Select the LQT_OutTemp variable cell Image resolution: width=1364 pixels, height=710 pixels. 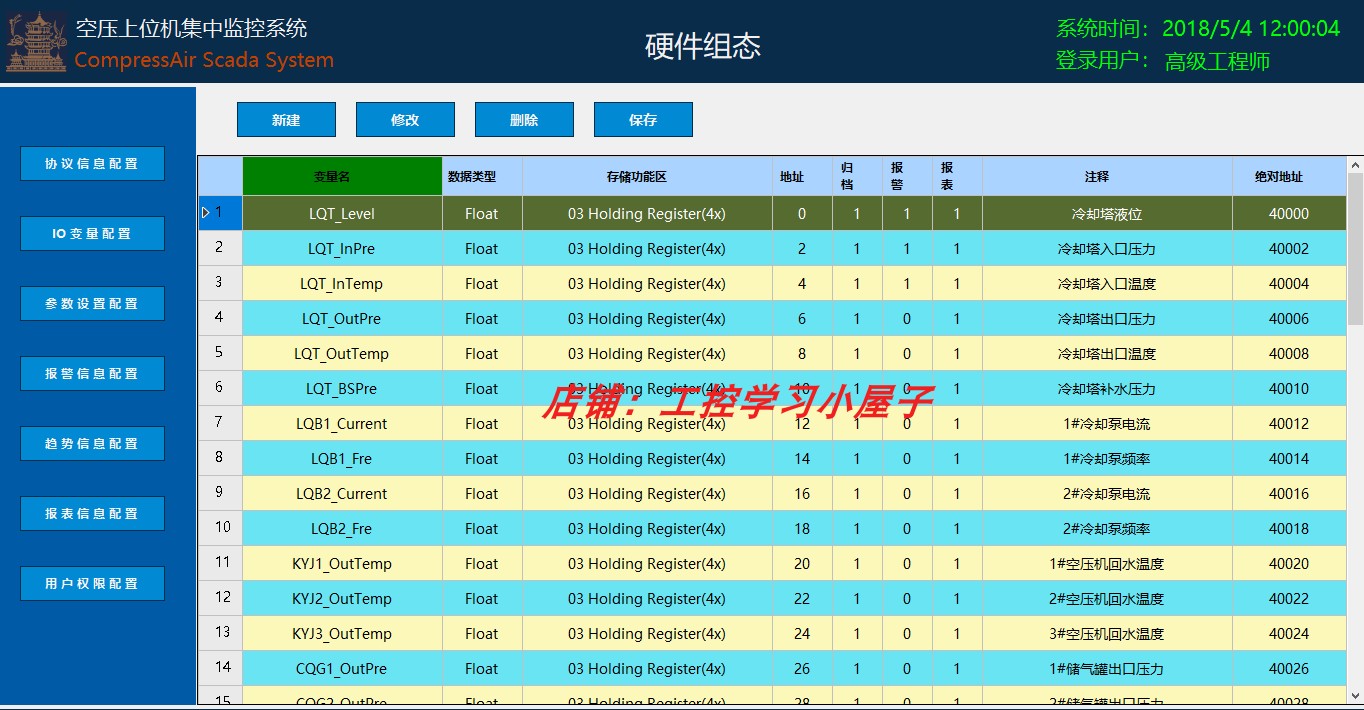(x=342, y=353)
